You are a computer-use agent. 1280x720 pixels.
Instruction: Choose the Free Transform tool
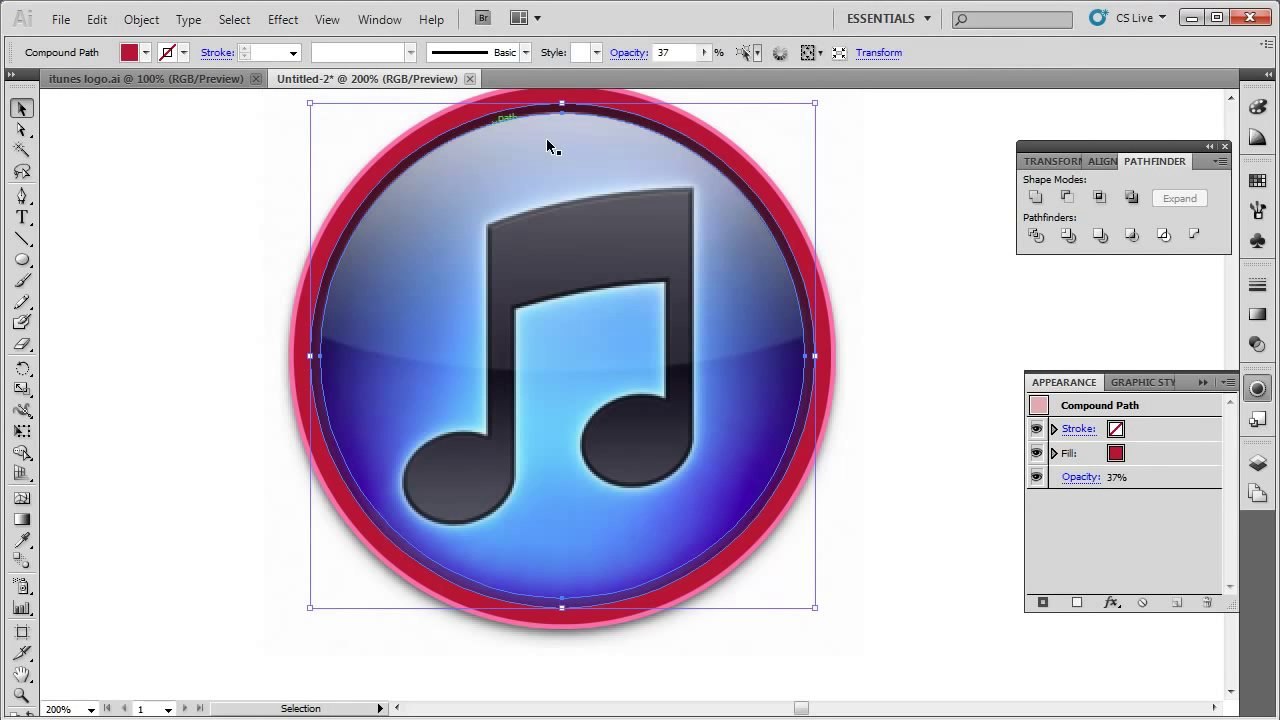click(22, 431)
